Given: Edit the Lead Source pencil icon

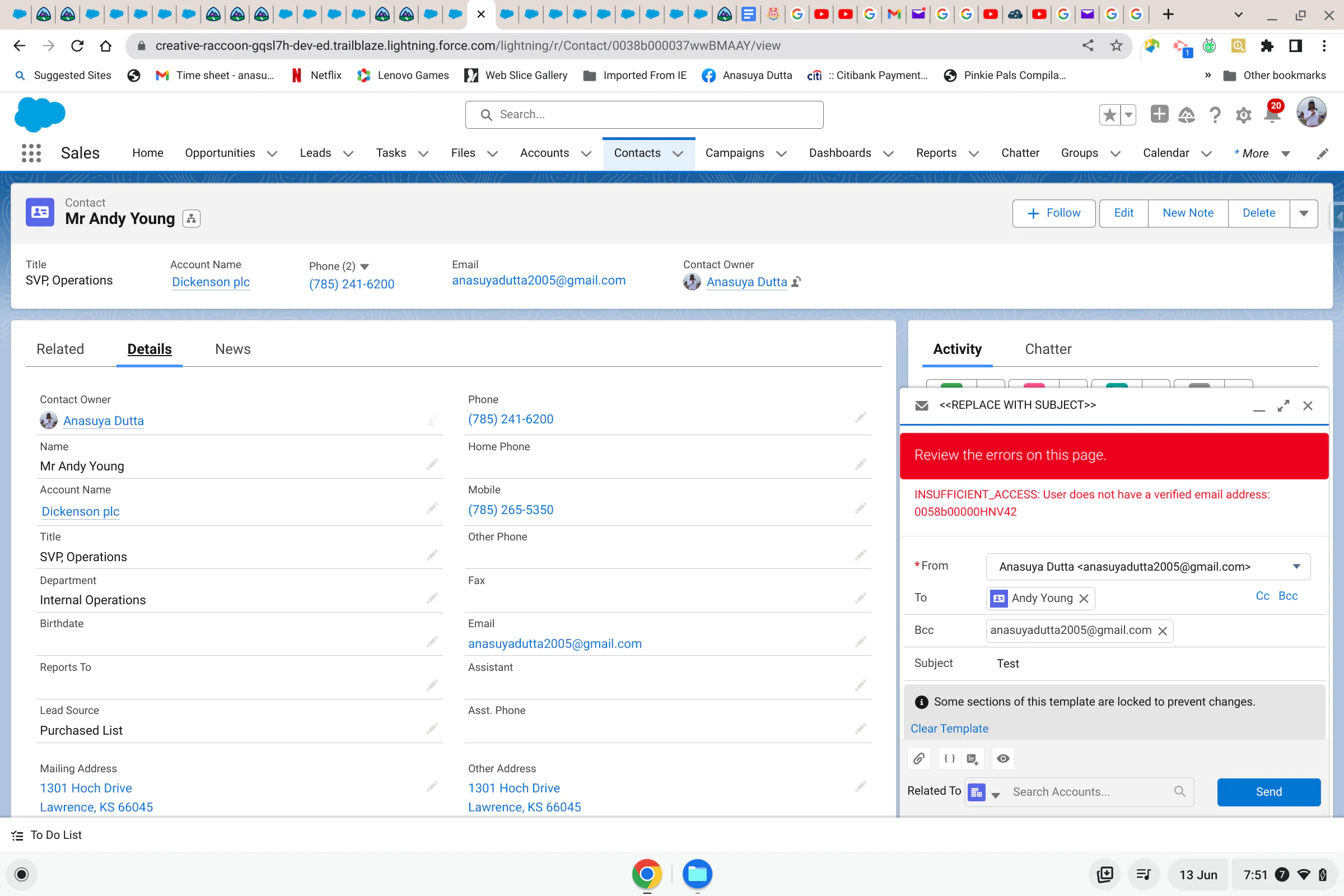Looking at the screenshot, I should 432,729.
